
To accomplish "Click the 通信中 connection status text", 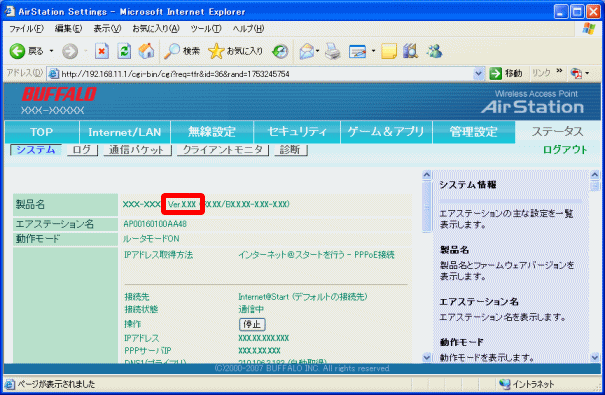I will click(x=251, y=309).
